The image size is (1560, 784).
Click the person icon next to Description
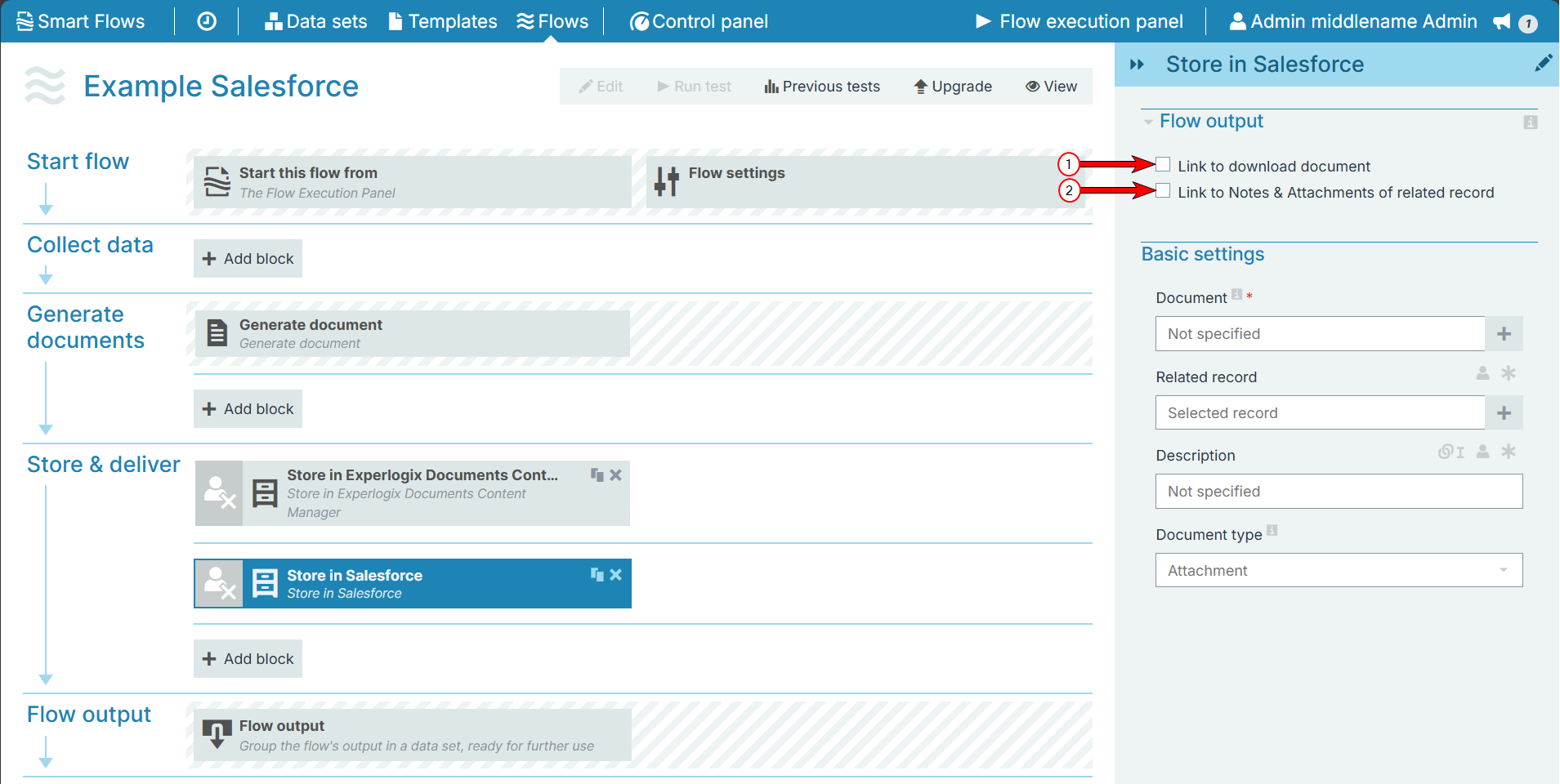[x=1483, y=452]
